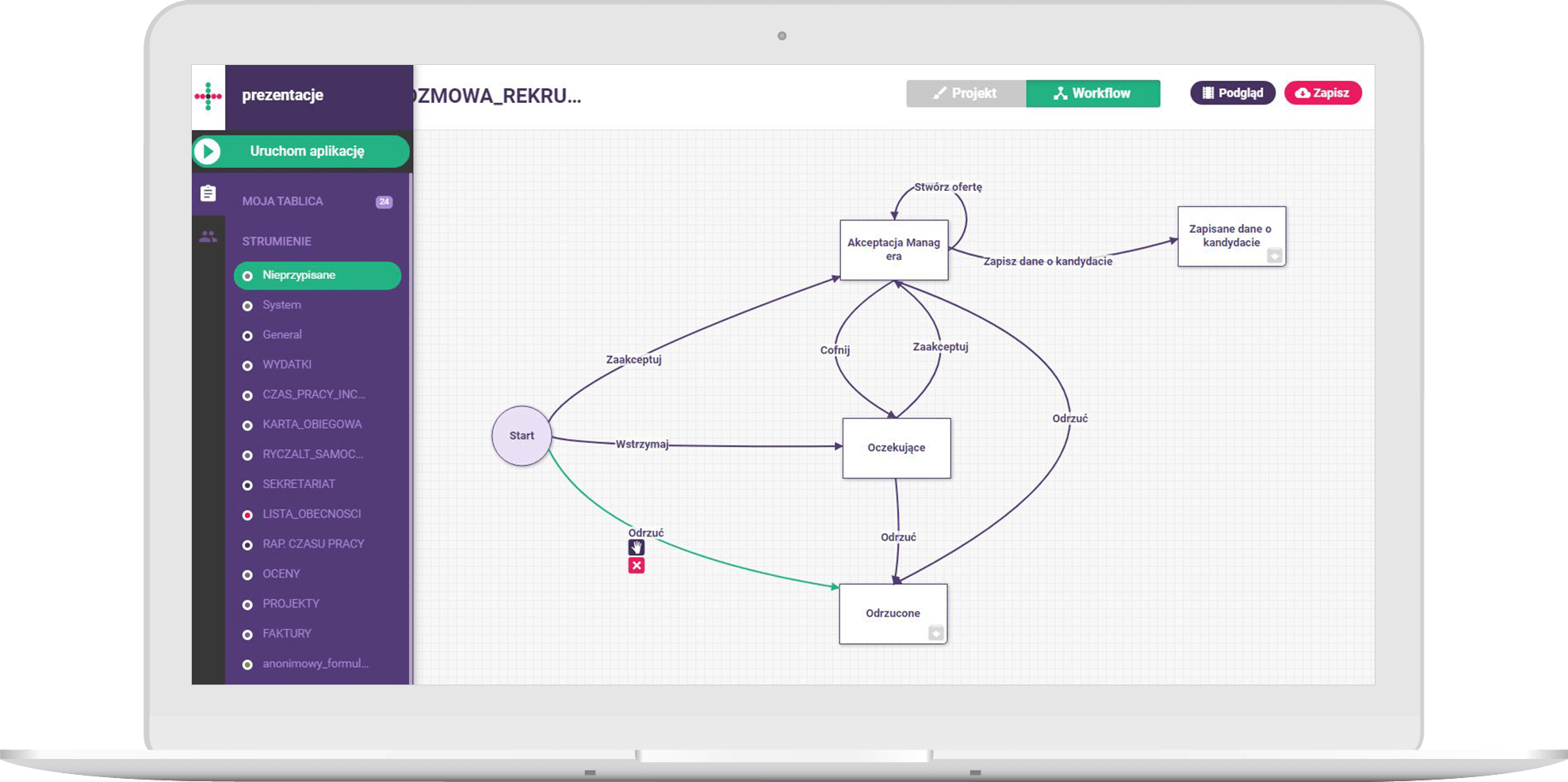Screen dimensions: 1568x782
Task: Click the hand icon under Odrzuć transition
Action: pyautogui.click(x=637, y=547)
